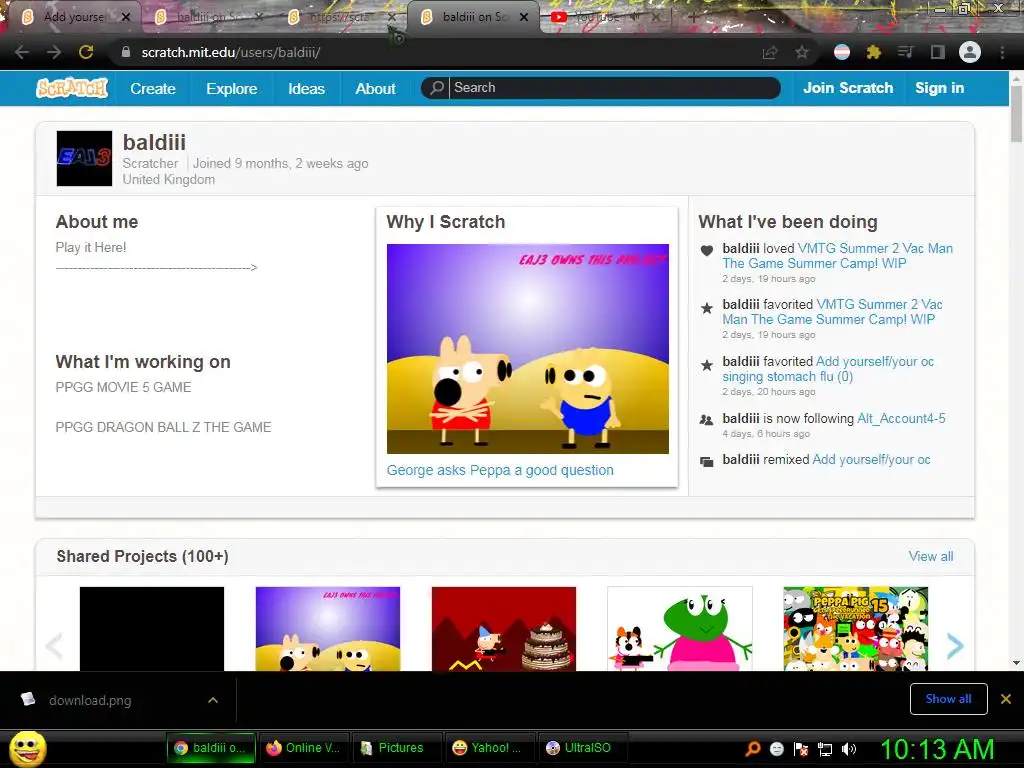
Task: Click the padlock site info icon
Action: pos(125,52)
